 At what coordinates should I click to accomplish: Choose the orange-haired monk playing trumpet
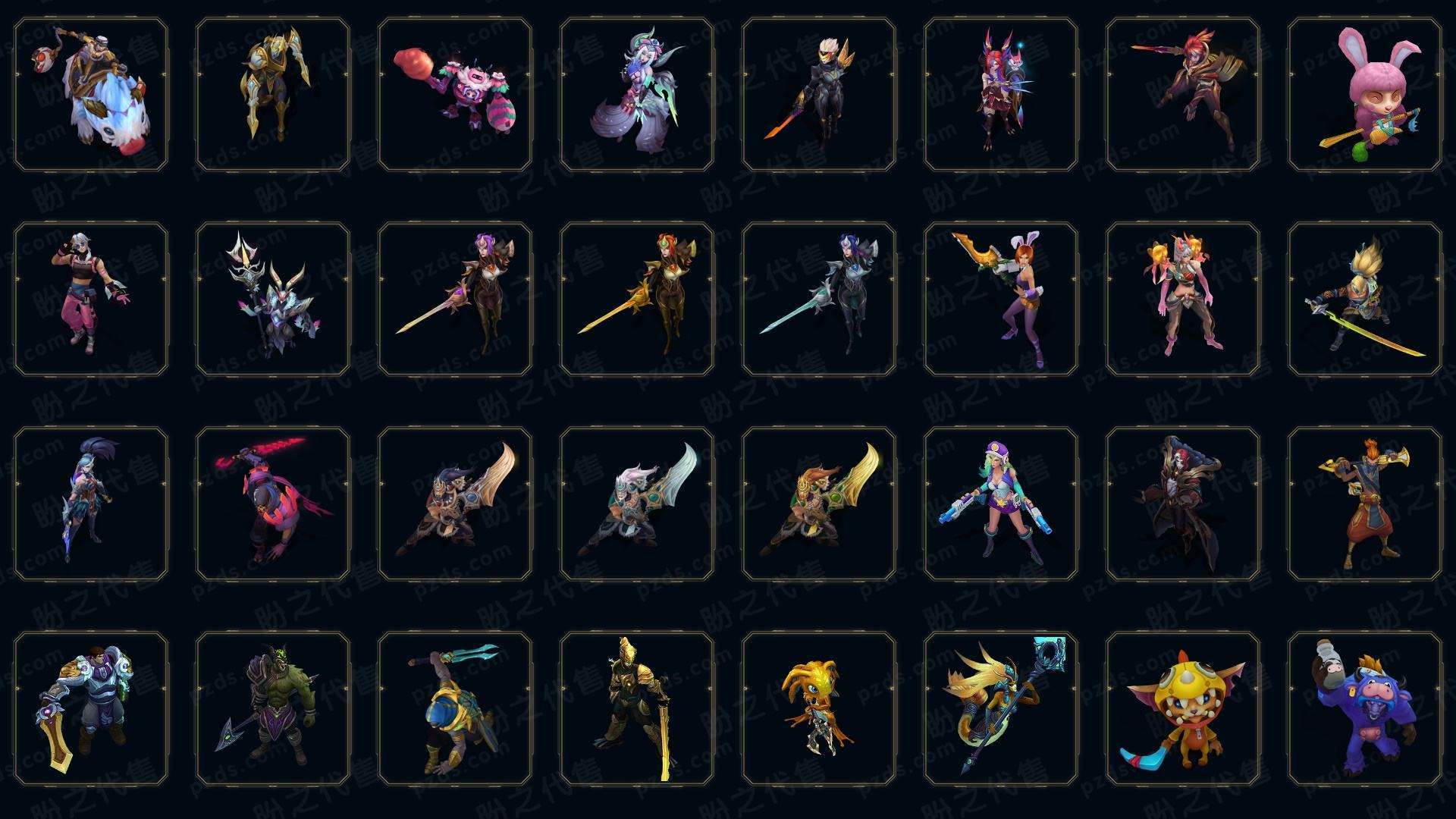(1365, 504)
